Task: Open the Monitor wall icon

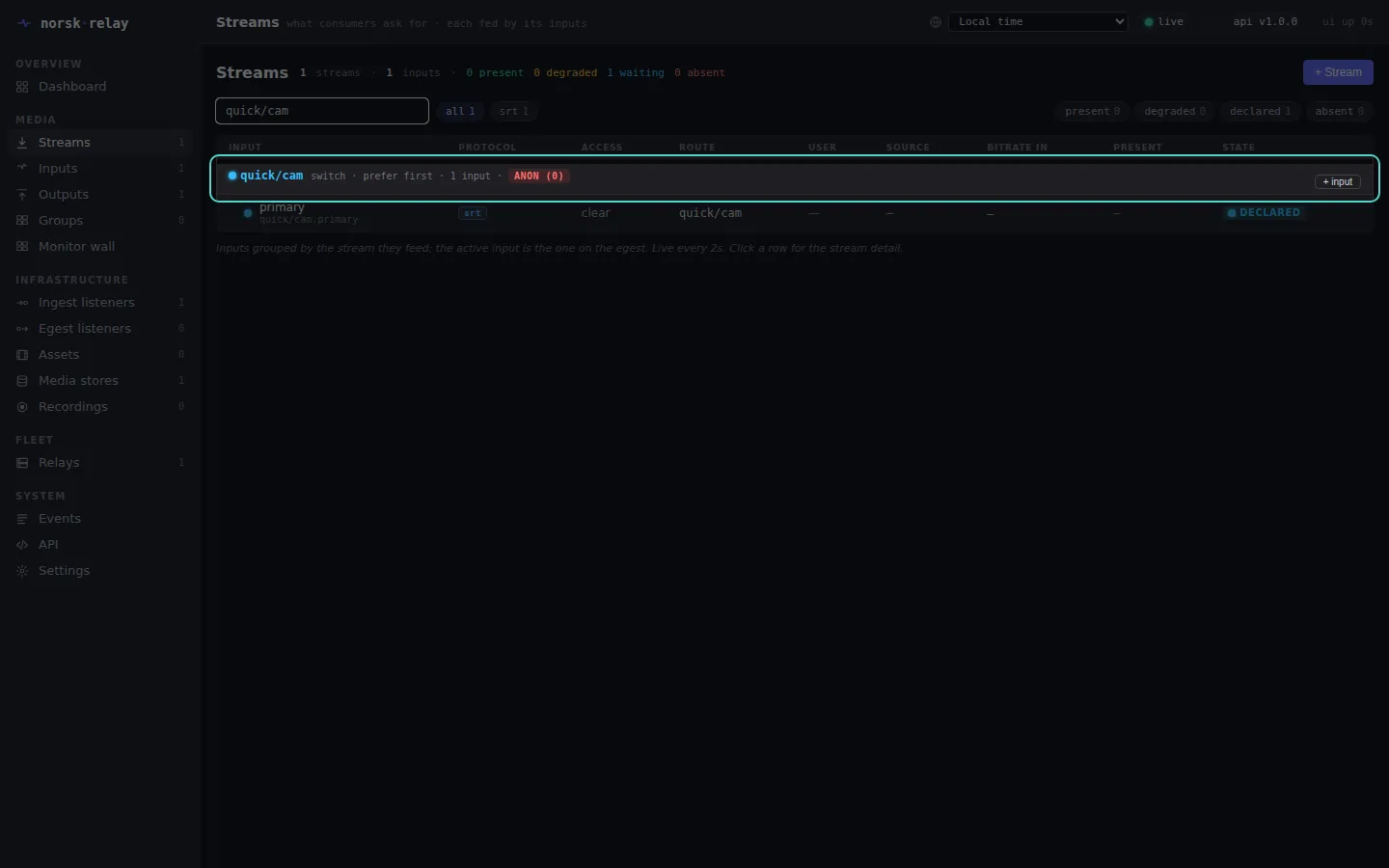Action: (22, 247)
